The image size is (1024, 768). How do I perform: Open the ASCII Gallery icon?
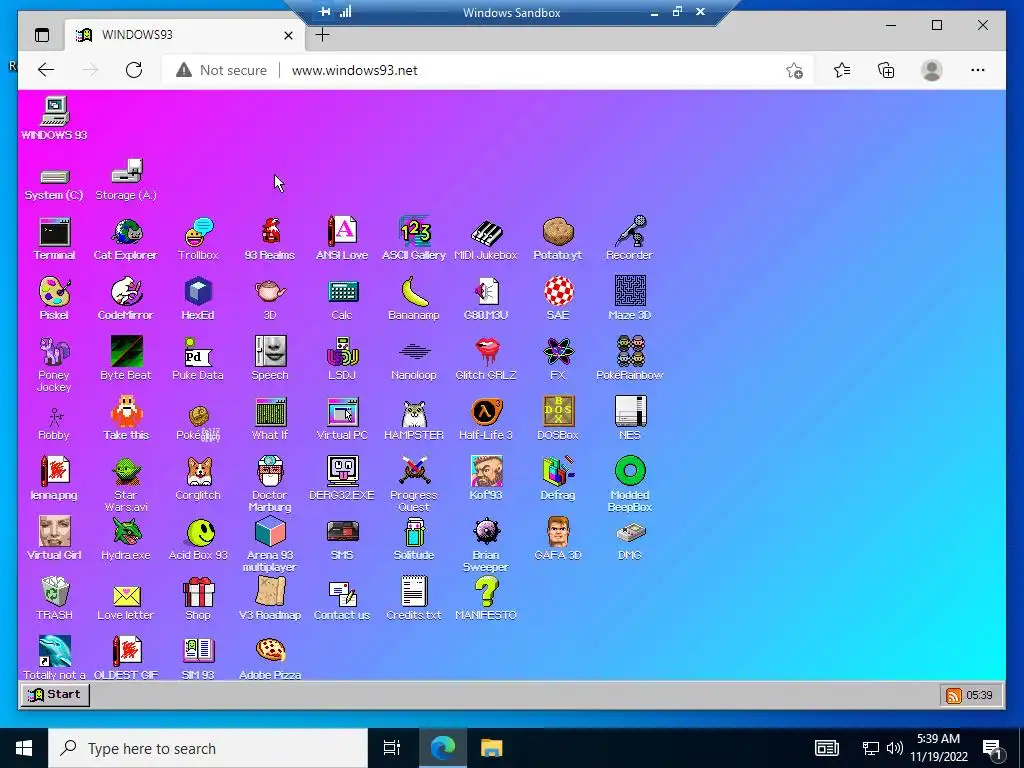pyautogui.click(x=414, y=239)
